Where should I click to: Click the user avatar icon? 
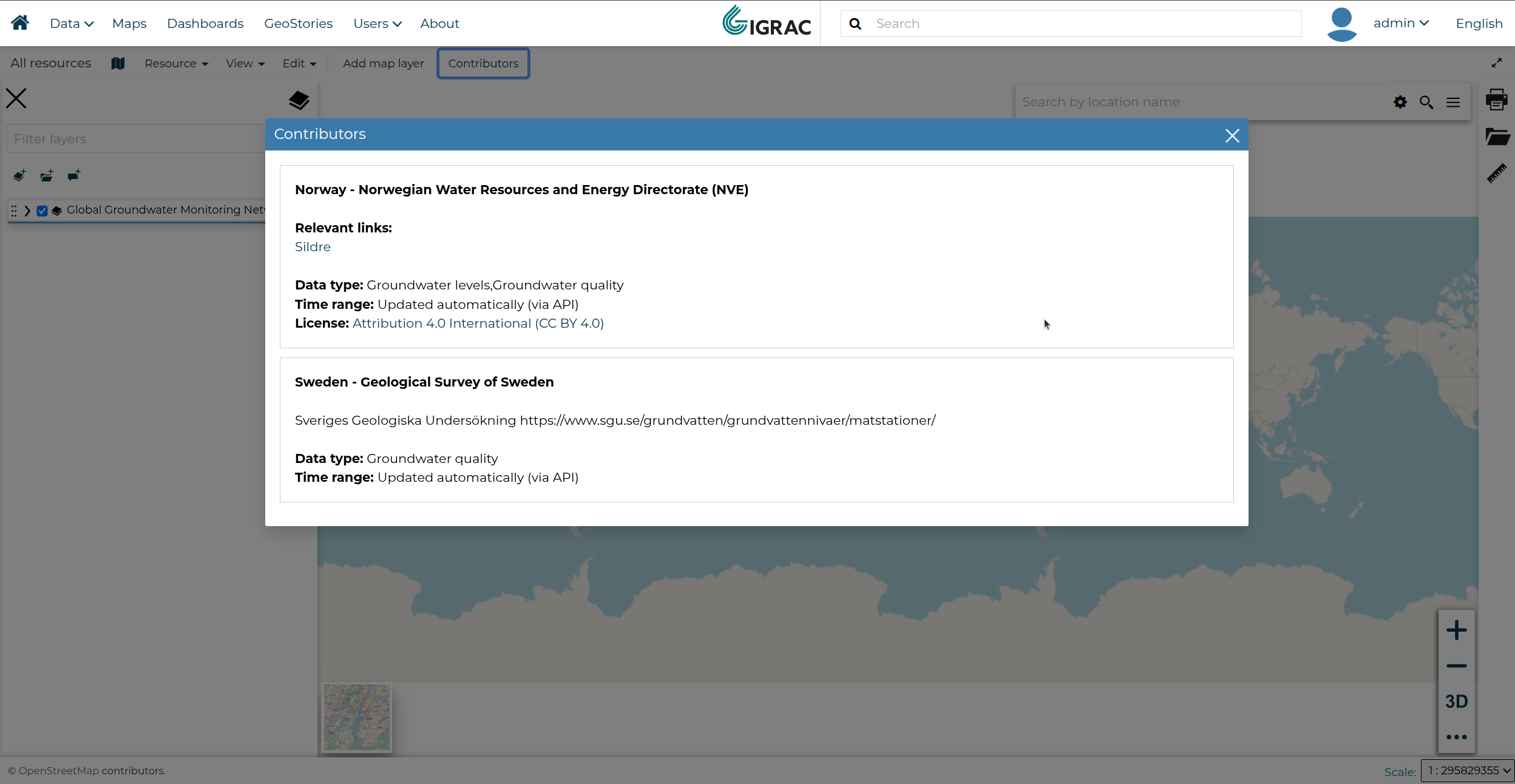coord(1342,24)
